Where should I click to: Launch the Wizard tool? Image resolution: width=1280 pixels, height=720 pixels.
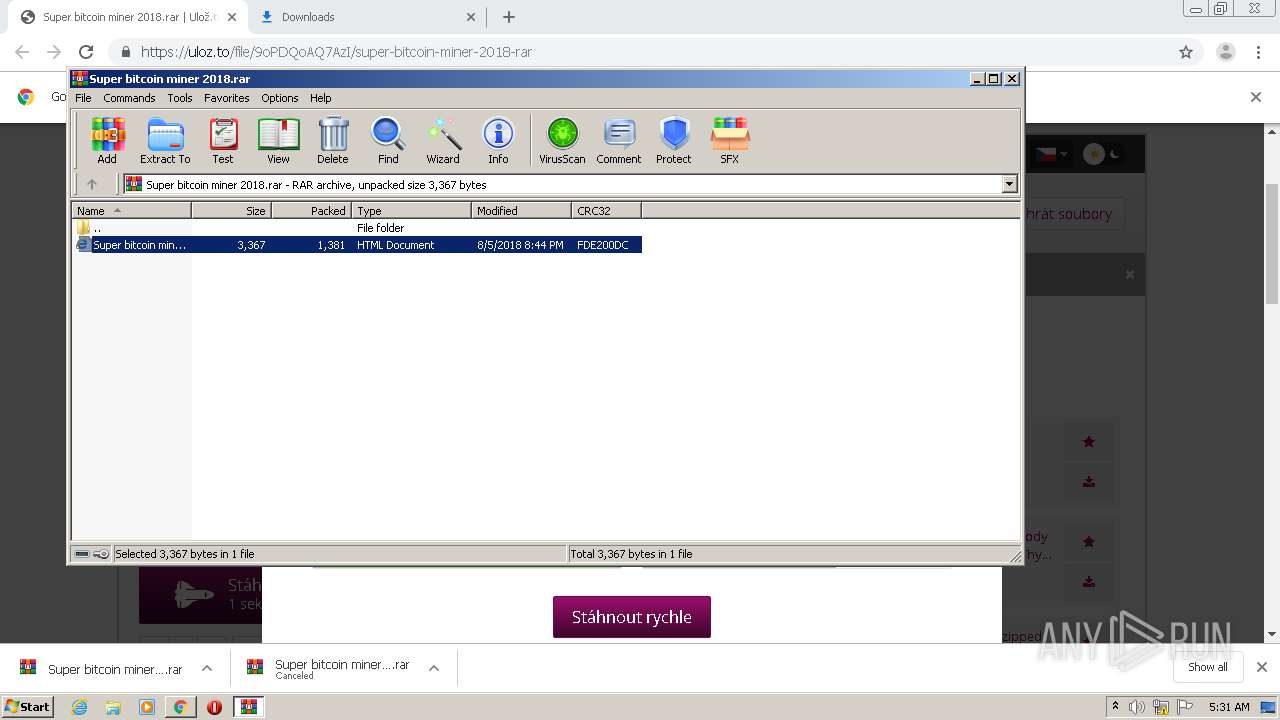pyautogui.click(x=443, y=140)
